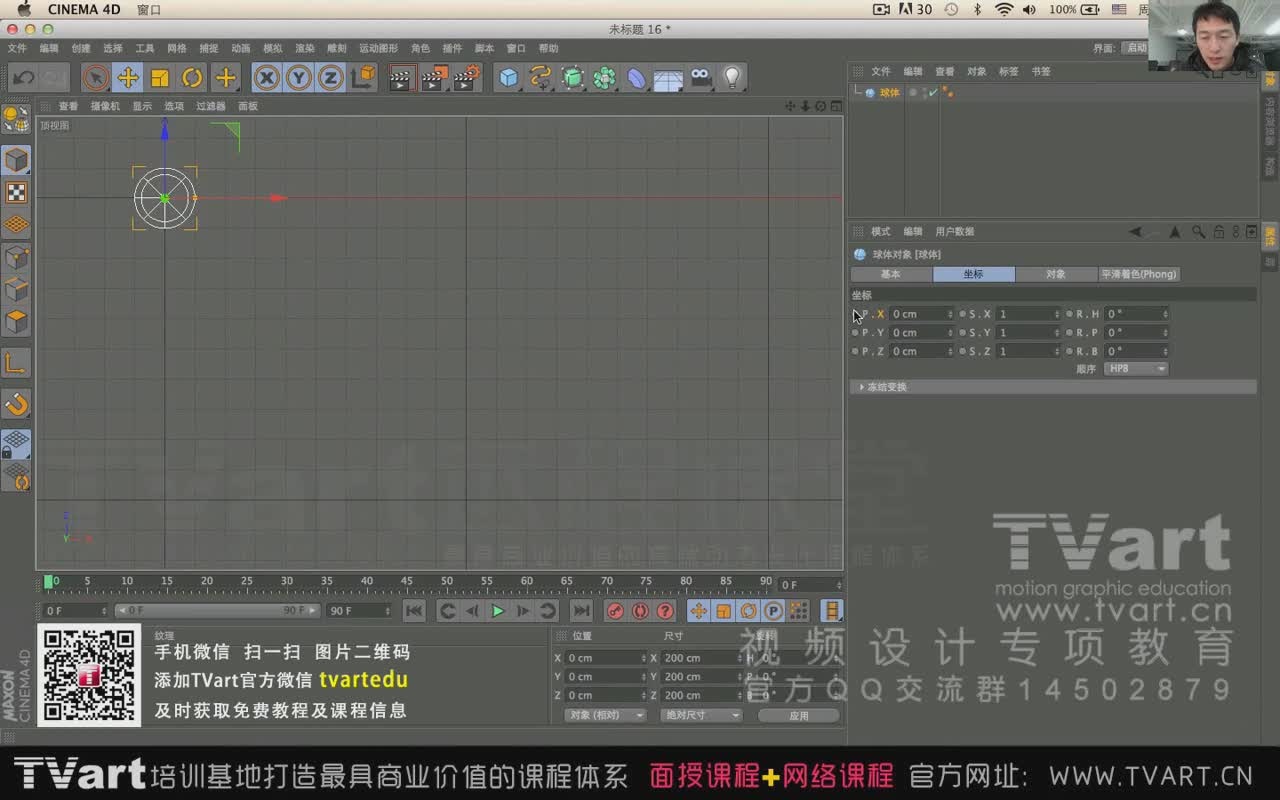Add a Camera object icon

point(700,77)
